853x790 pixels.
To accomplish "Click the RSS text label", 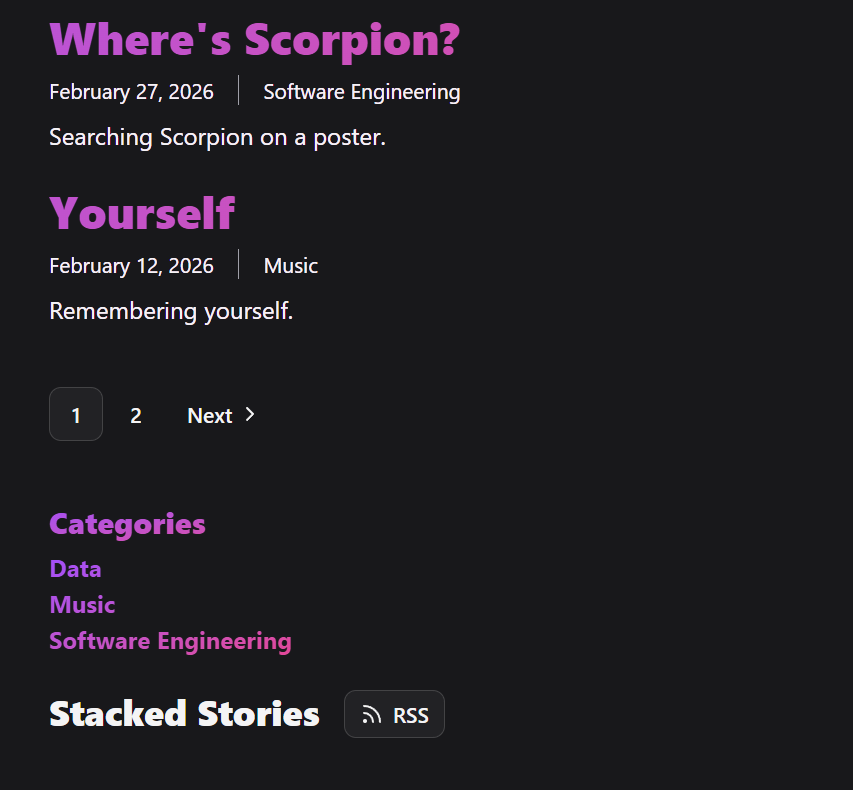I will 411,715.
